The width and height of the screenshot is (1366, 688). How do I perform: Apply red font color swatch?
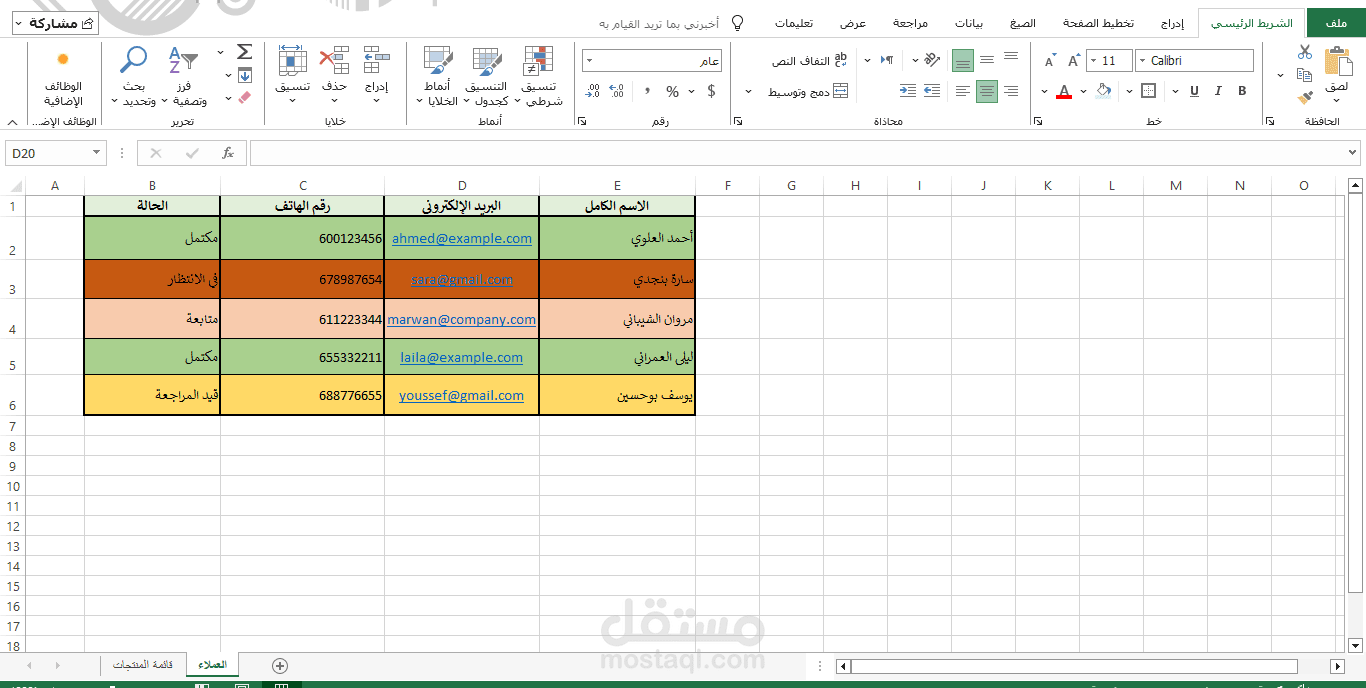tap(1064, 91)
